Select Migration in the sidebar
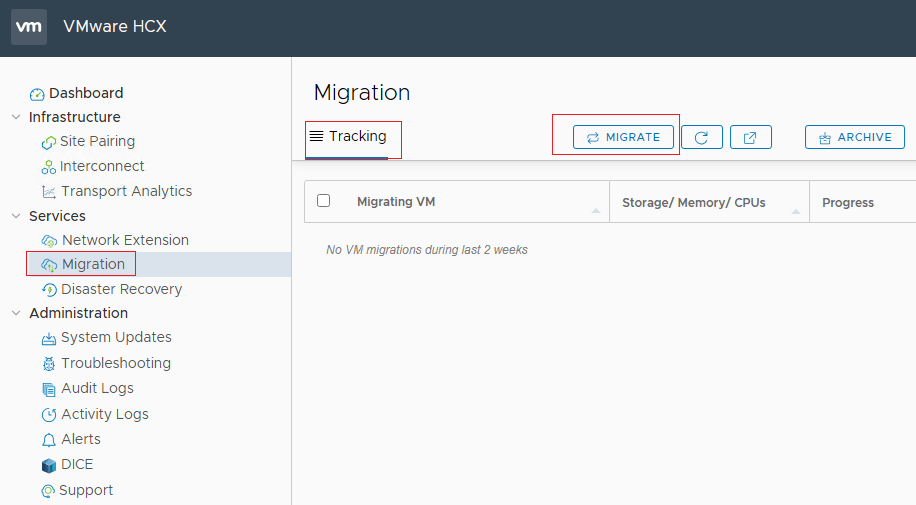The image size is (916, 505). coord(93,264)
